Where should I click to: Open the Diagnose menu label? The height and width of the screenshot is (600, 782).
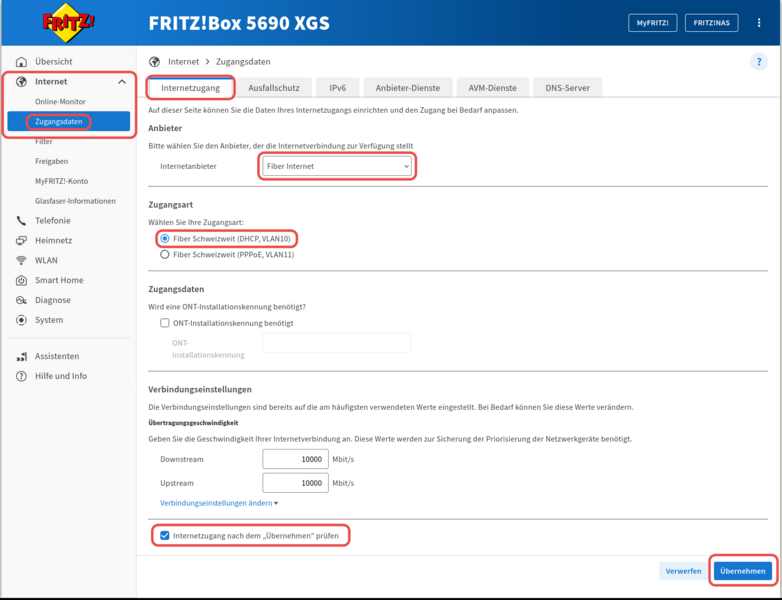(x=53, y=300)
